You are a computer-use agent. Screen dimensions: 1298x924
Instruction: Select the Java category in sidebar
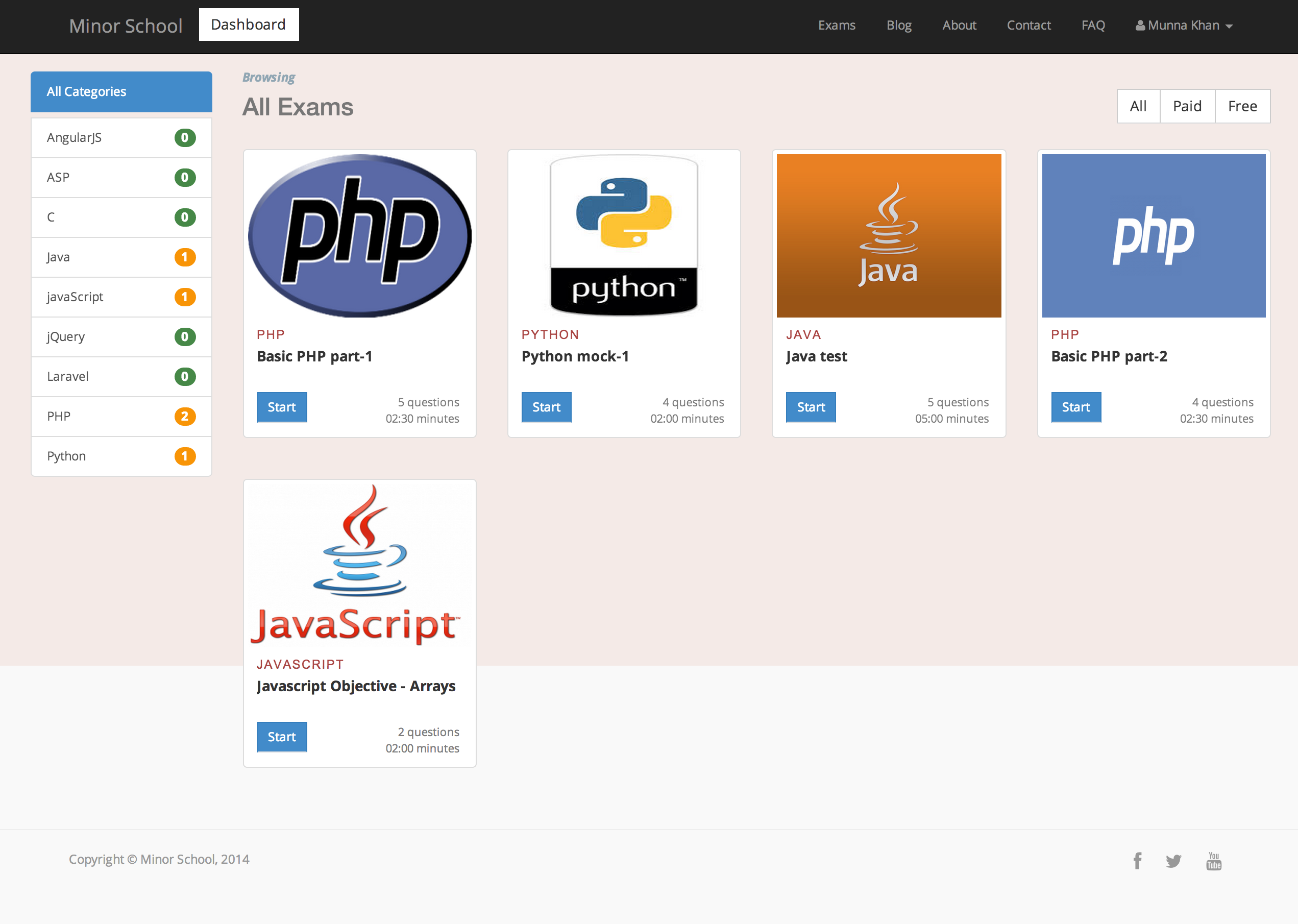(x=121, y=257)
